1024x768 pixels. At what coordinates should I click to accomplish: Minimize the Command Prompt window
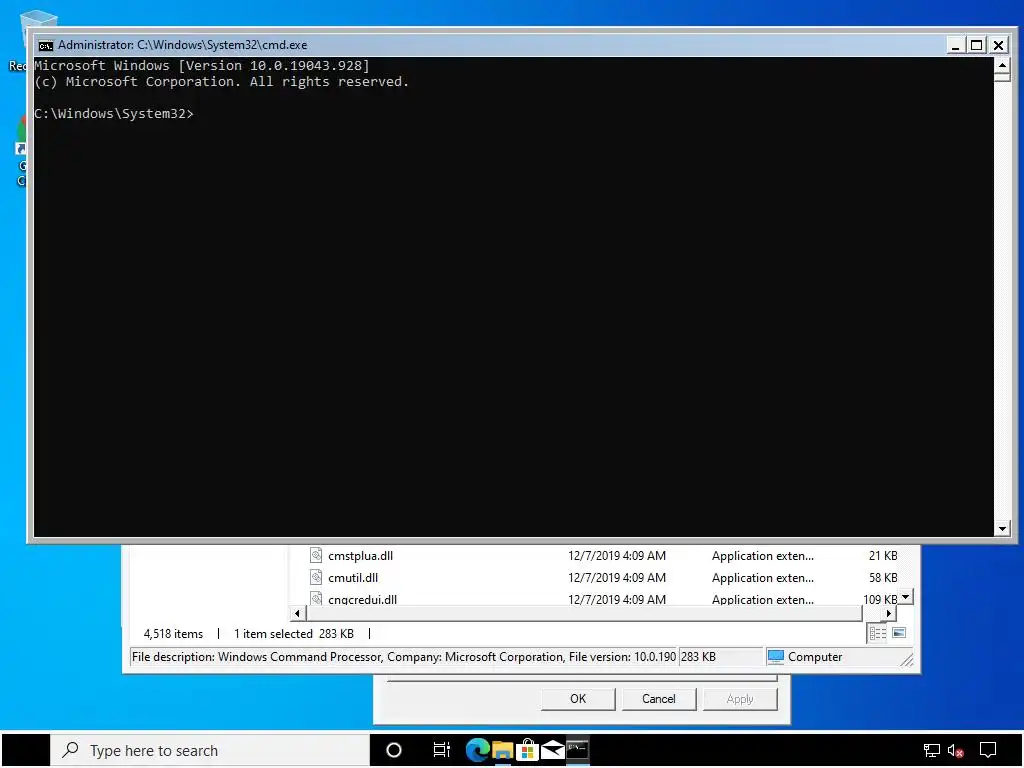point(955,45)
